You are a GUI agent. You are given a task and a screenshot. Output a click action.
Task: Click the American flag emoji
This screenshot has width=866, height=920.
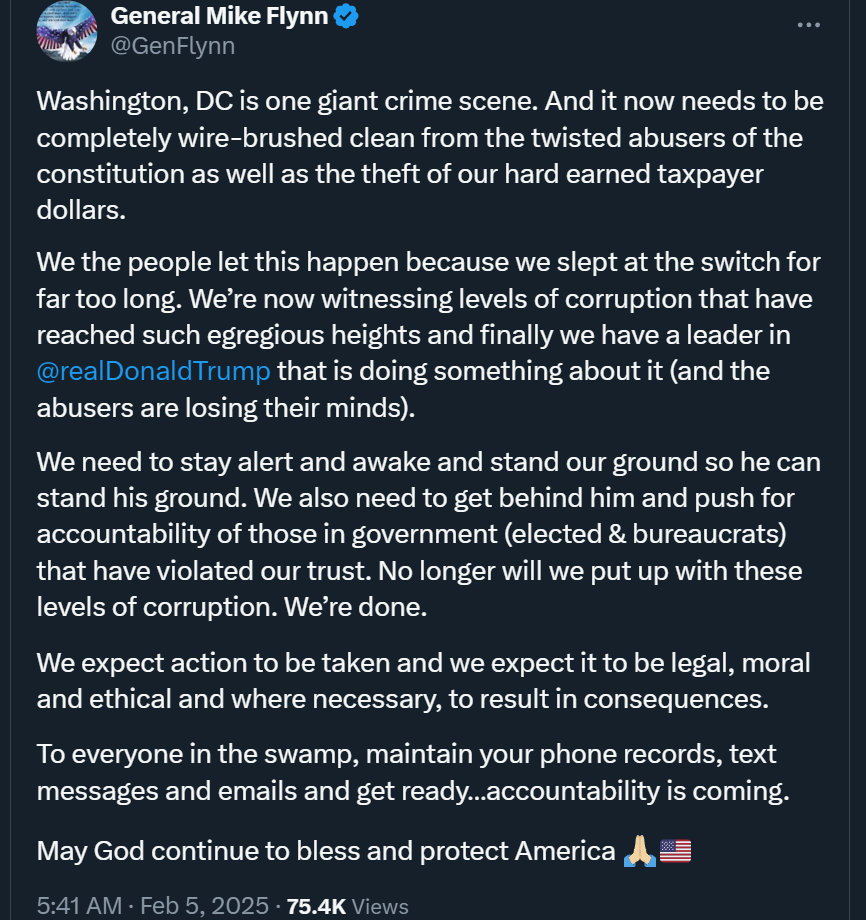[x=675, y=851]
